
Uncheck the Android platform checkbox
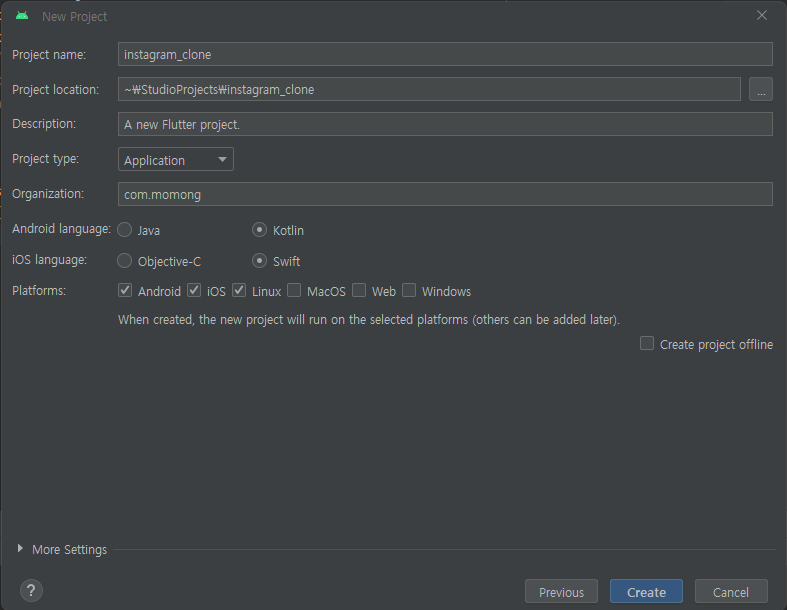click(x=125, y=290)
